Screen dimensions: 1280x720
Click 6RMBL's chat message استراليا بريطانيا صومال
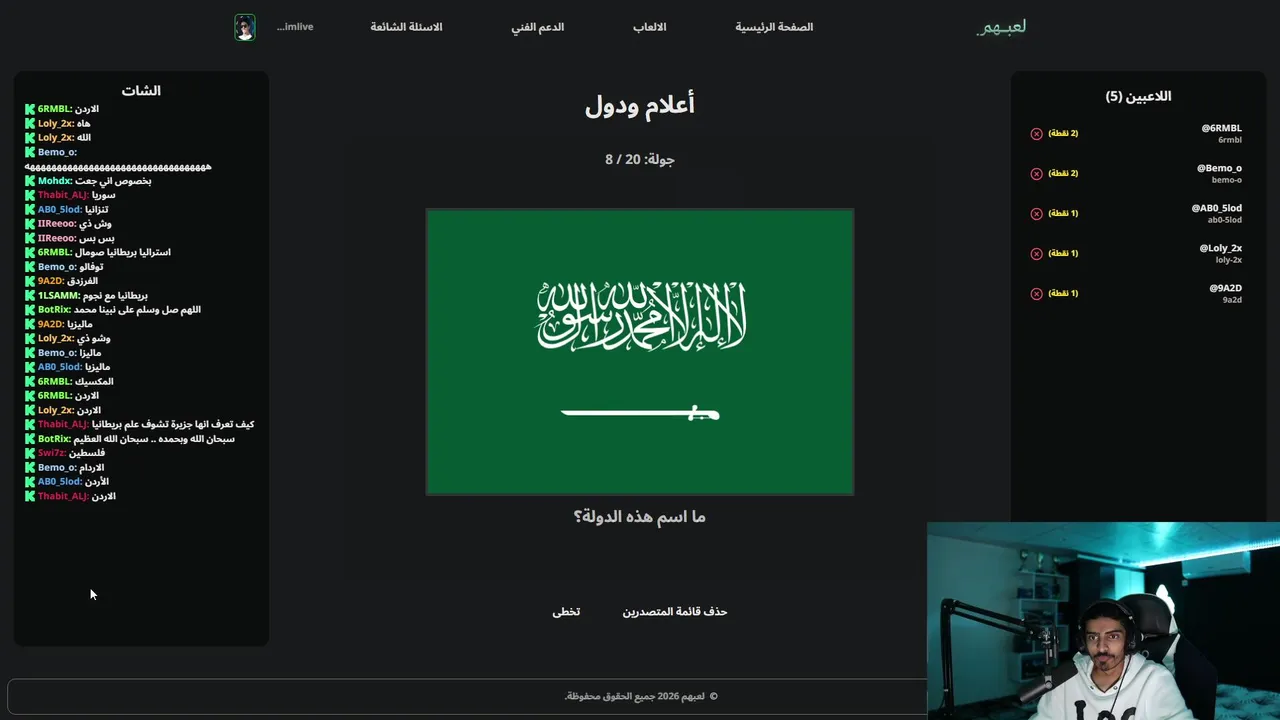(x=122, y=253)
